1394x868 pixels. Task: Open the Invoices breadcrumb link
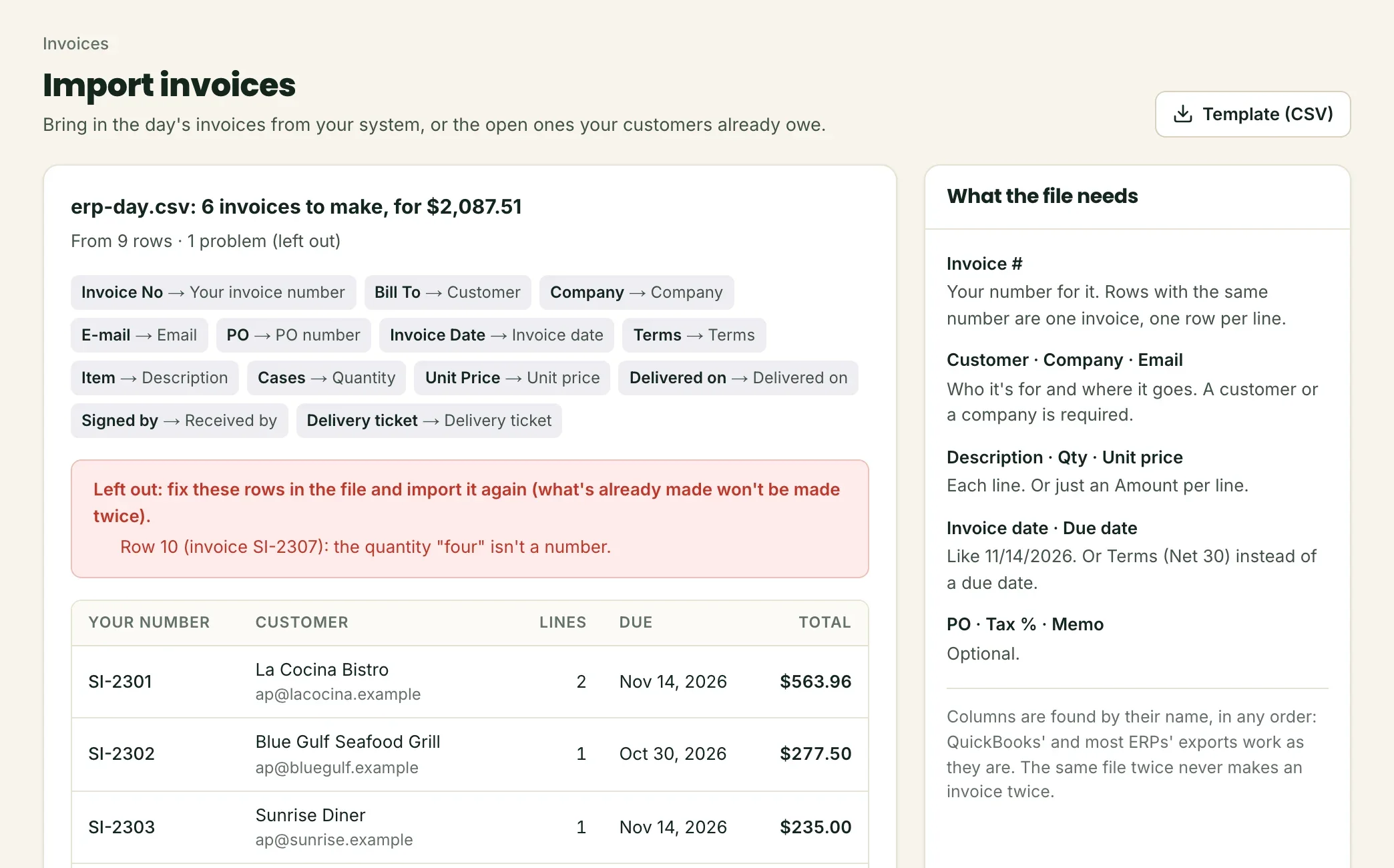pyautogui.click(x=75, y=43)
